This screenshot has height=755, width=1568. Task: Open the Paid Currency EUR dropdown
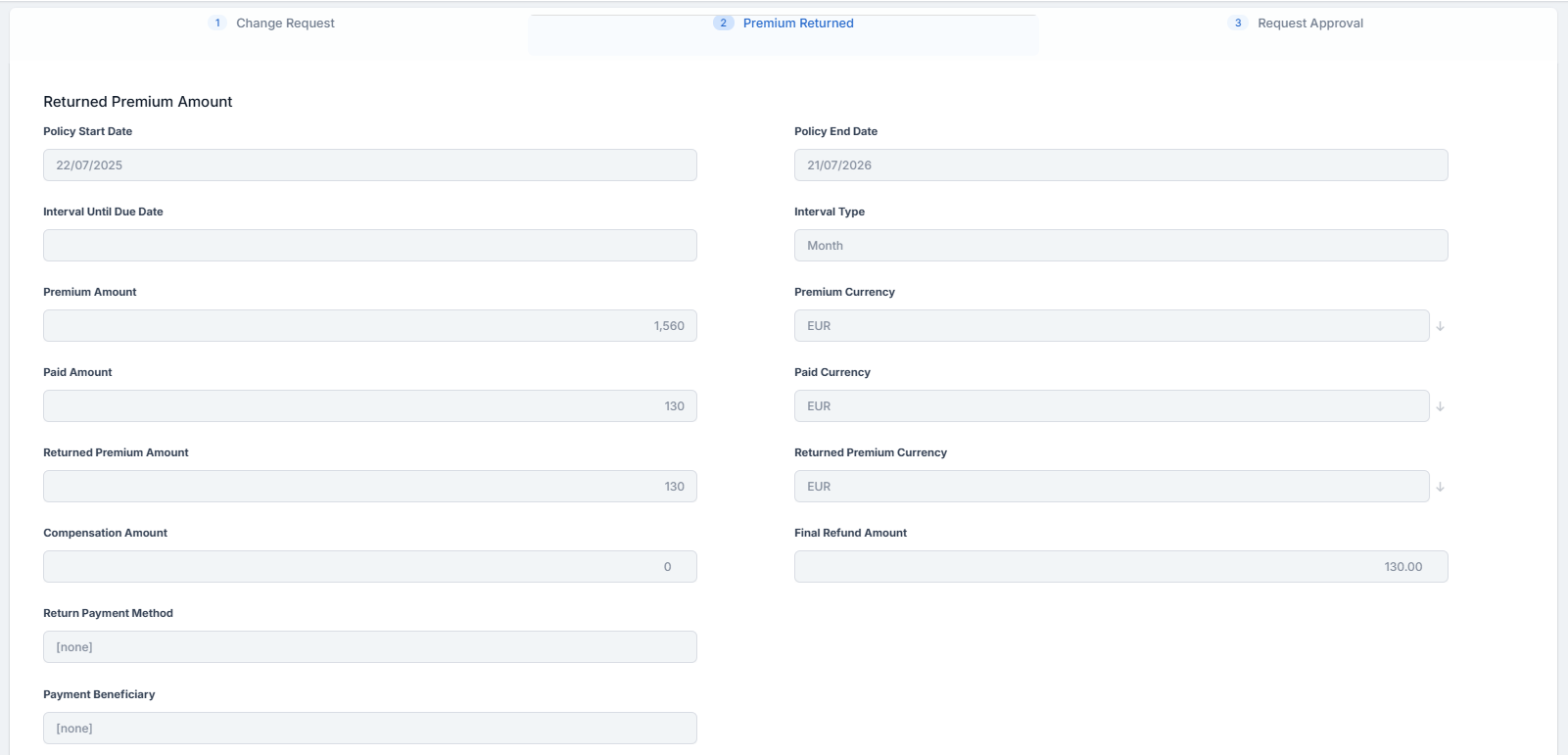point(1111,406)
